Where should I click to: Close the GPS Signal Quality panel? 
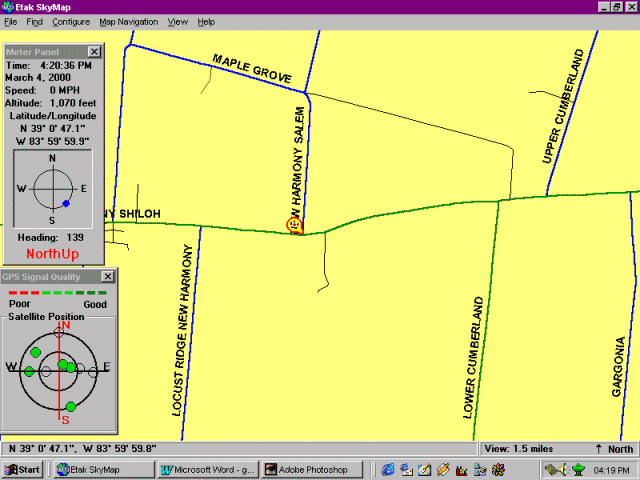107,276
